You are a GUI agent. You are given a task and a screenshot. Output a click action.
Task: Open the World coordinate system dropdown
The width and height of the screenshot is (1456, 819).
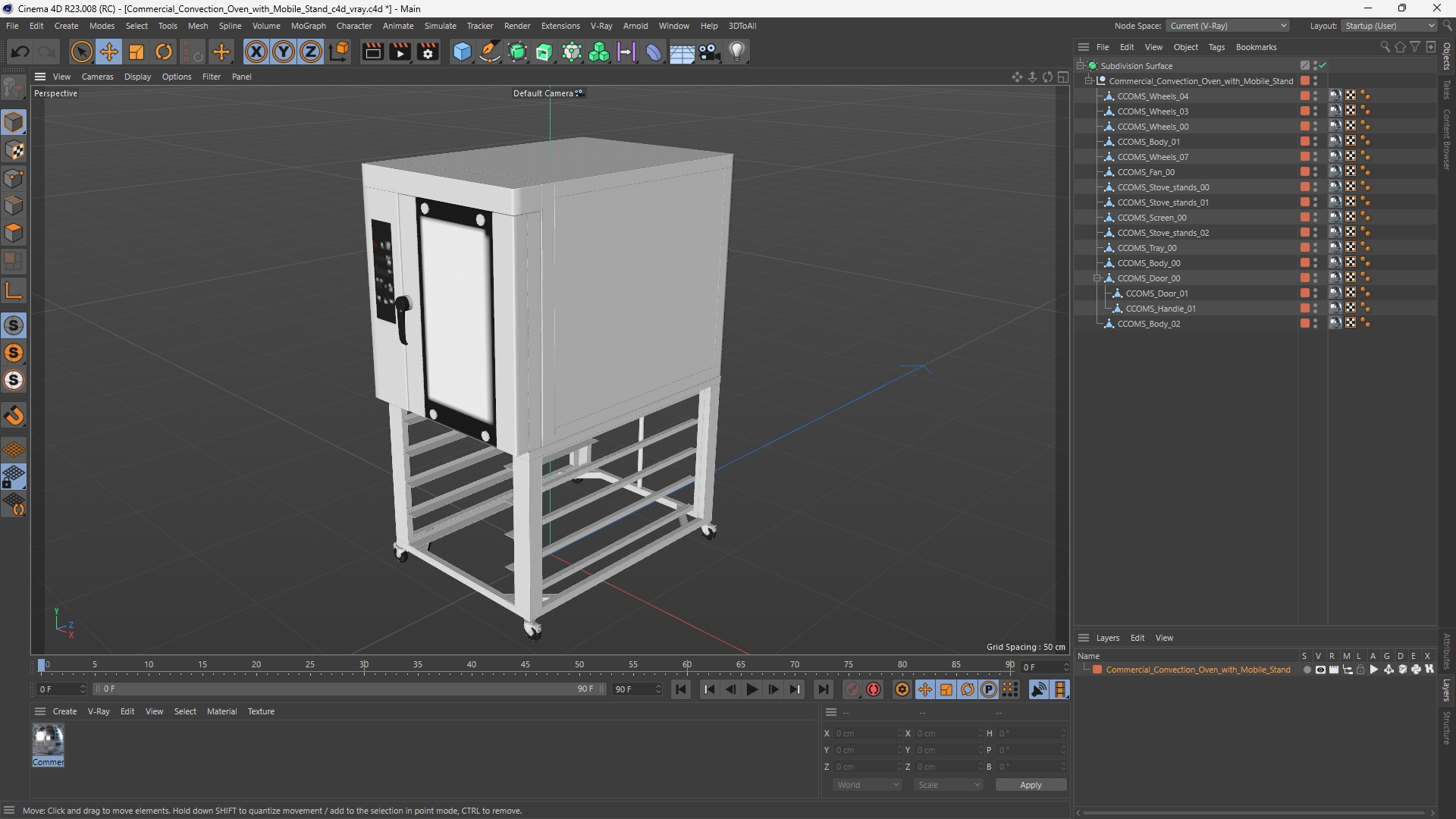(867, 785)
